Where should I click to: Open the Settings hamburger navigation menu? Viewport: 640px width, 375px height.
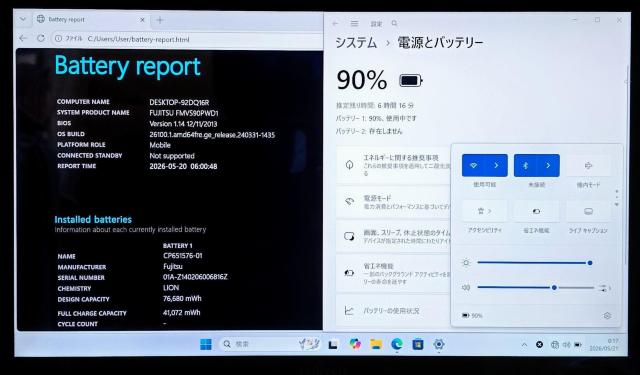354,24
